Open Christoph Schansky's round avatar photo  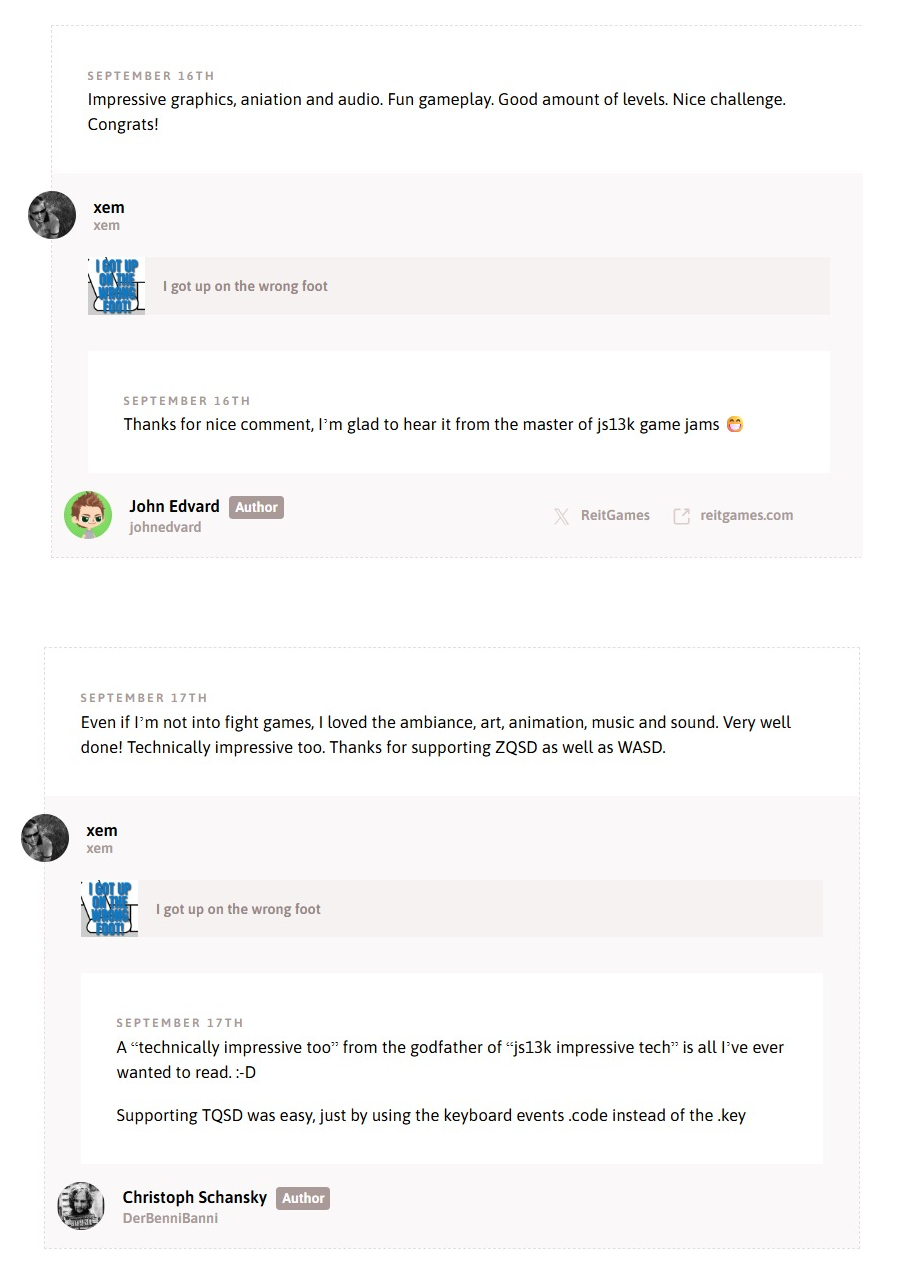pos(81,1206)
